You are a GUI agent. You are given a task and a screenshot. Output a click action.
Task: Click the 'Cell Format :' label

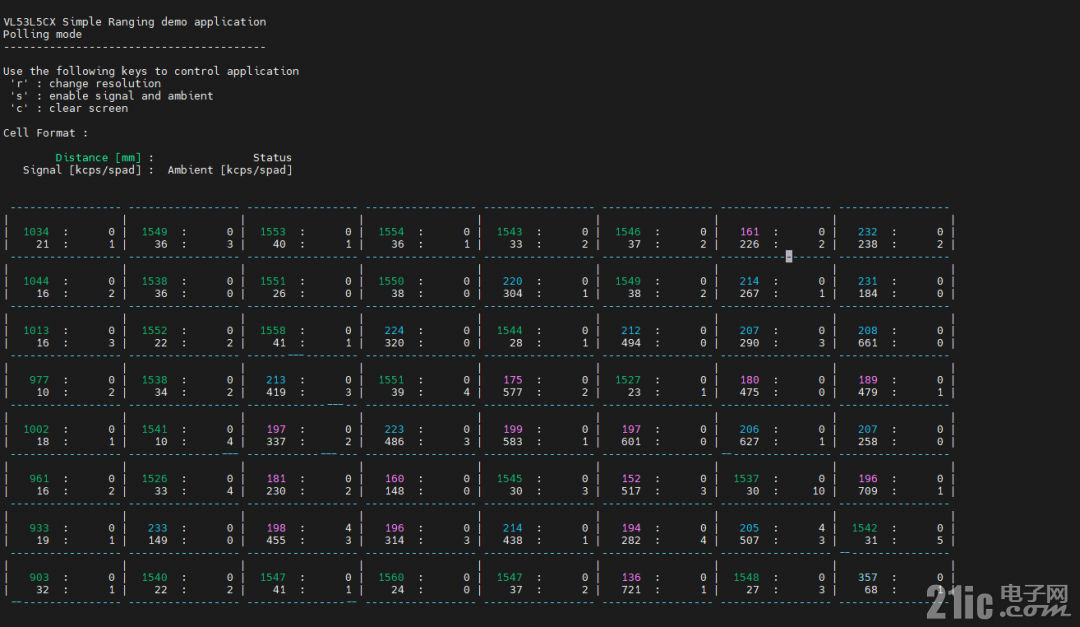[45, 133]
